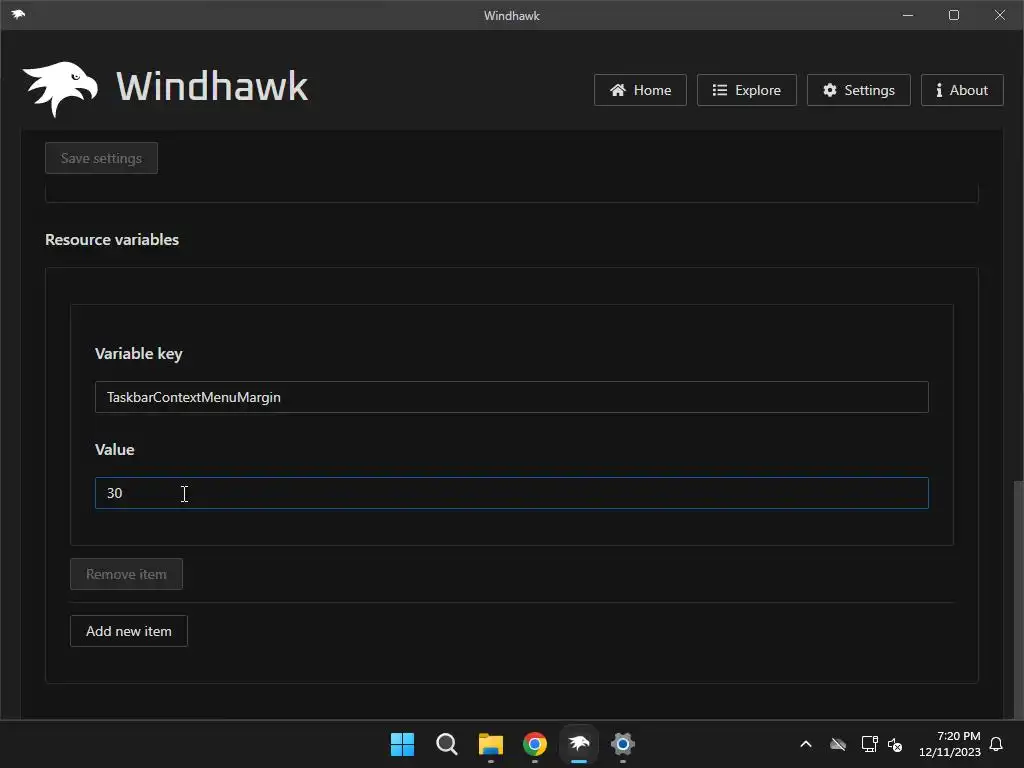Viewport: 1024px width, 768px height.
Task: Click the Value label text
Action: (114, 449)
